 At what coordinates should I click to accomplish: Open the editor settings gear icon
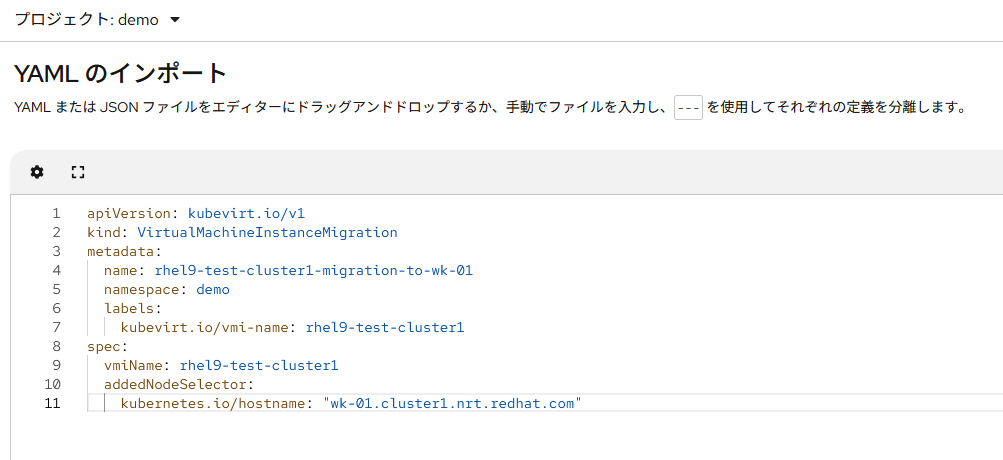[x=37, y=172]
